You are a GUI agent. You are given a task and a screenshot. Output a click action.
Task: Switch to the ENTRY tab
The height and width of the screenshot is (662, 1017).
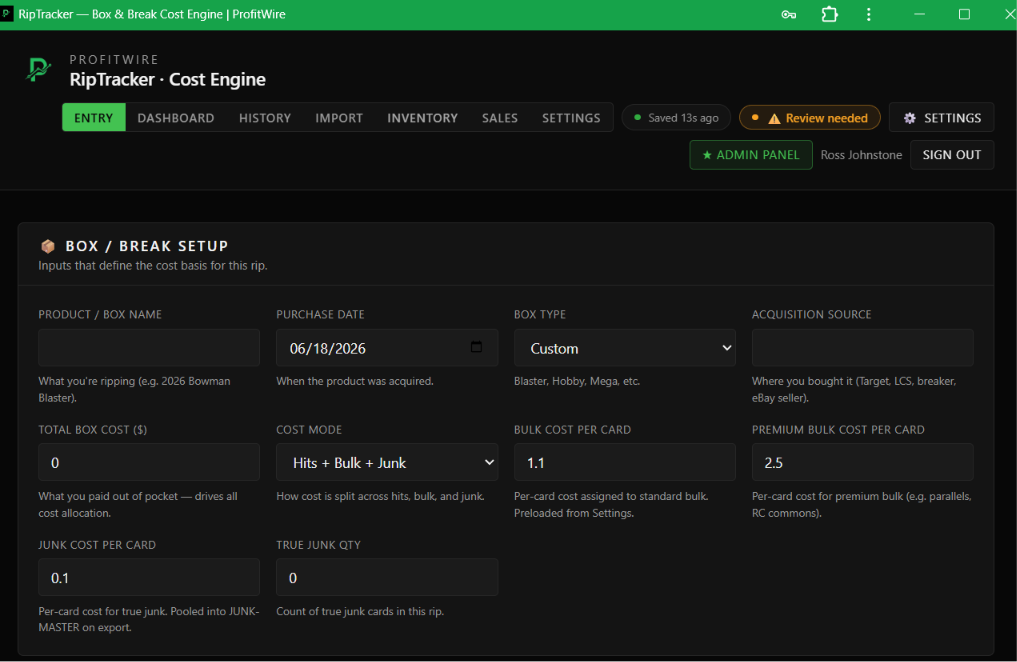[x=93, y=117]
